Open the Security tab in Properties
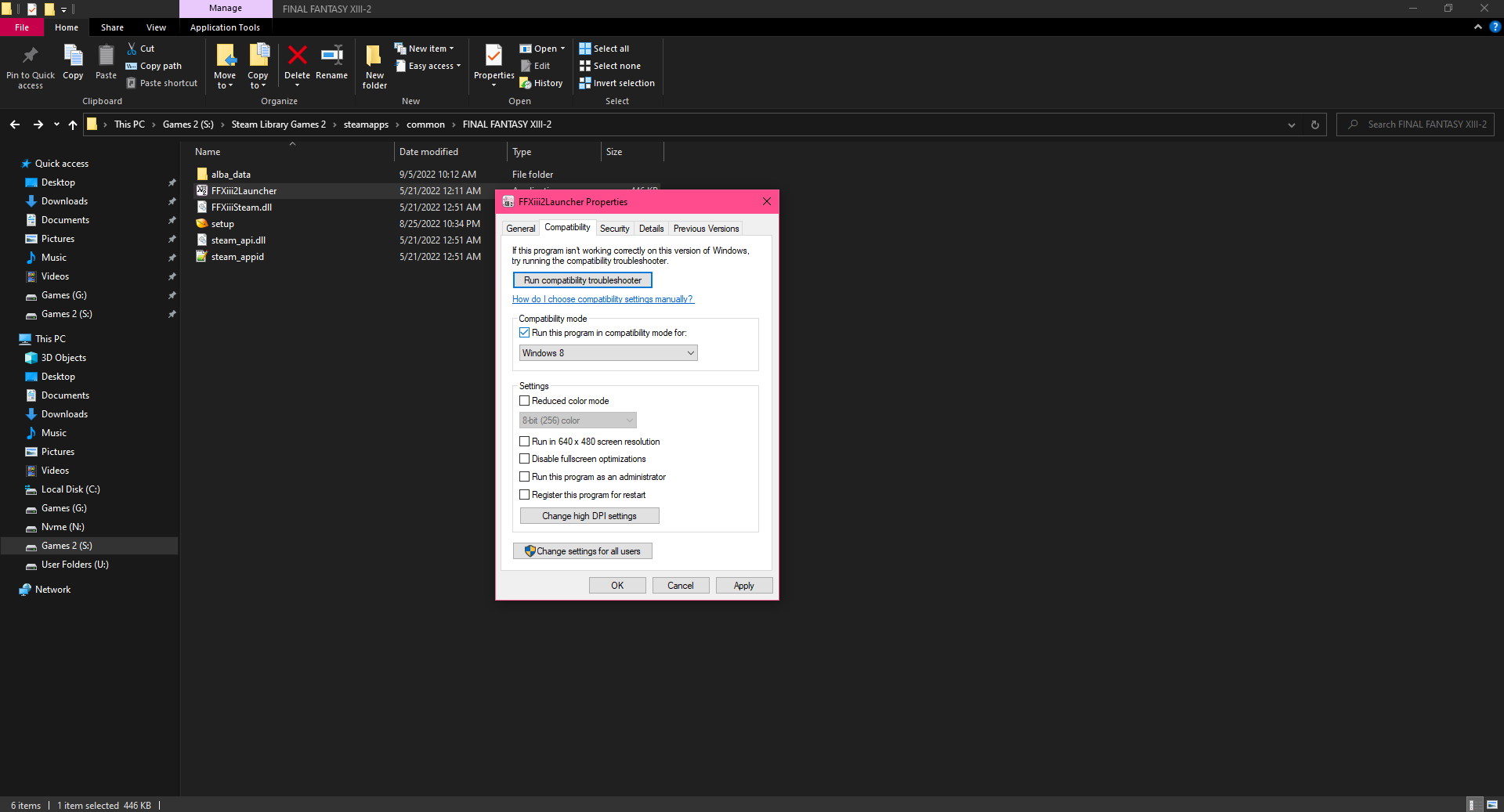Image resolution: width=1504 pixels, height=812 pixels. (x=615, y=229)
